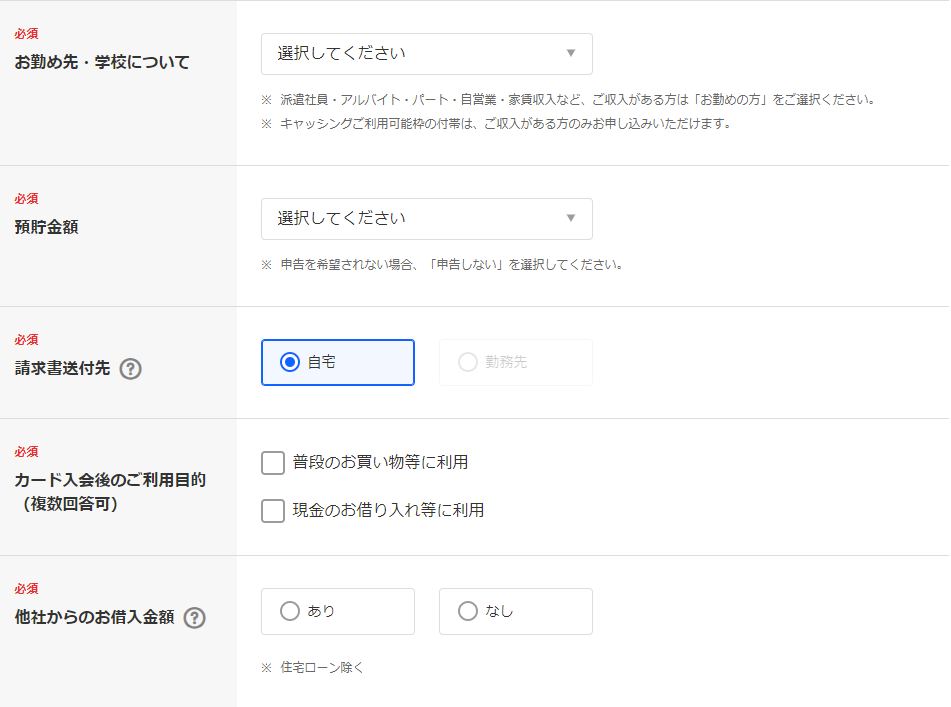This screenshot has height=707, width=951.
Task: Click the お勤め先・学校について field label
Action: point(102,62)
